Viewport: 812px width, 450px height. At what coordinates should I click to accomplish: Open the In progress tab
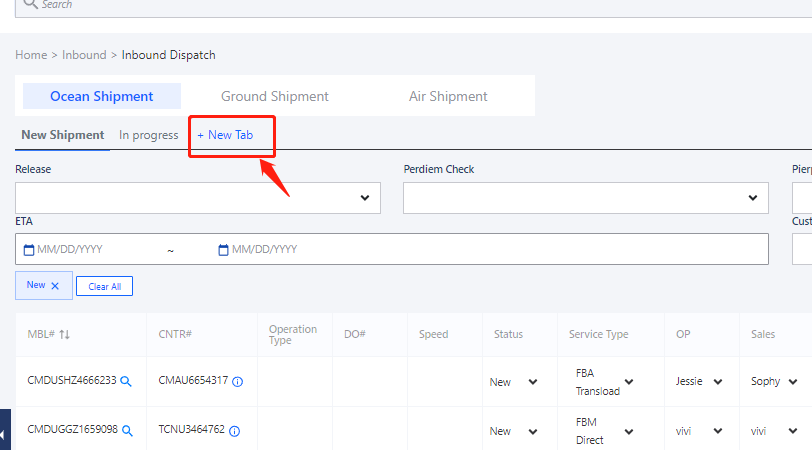pos(148,135)
